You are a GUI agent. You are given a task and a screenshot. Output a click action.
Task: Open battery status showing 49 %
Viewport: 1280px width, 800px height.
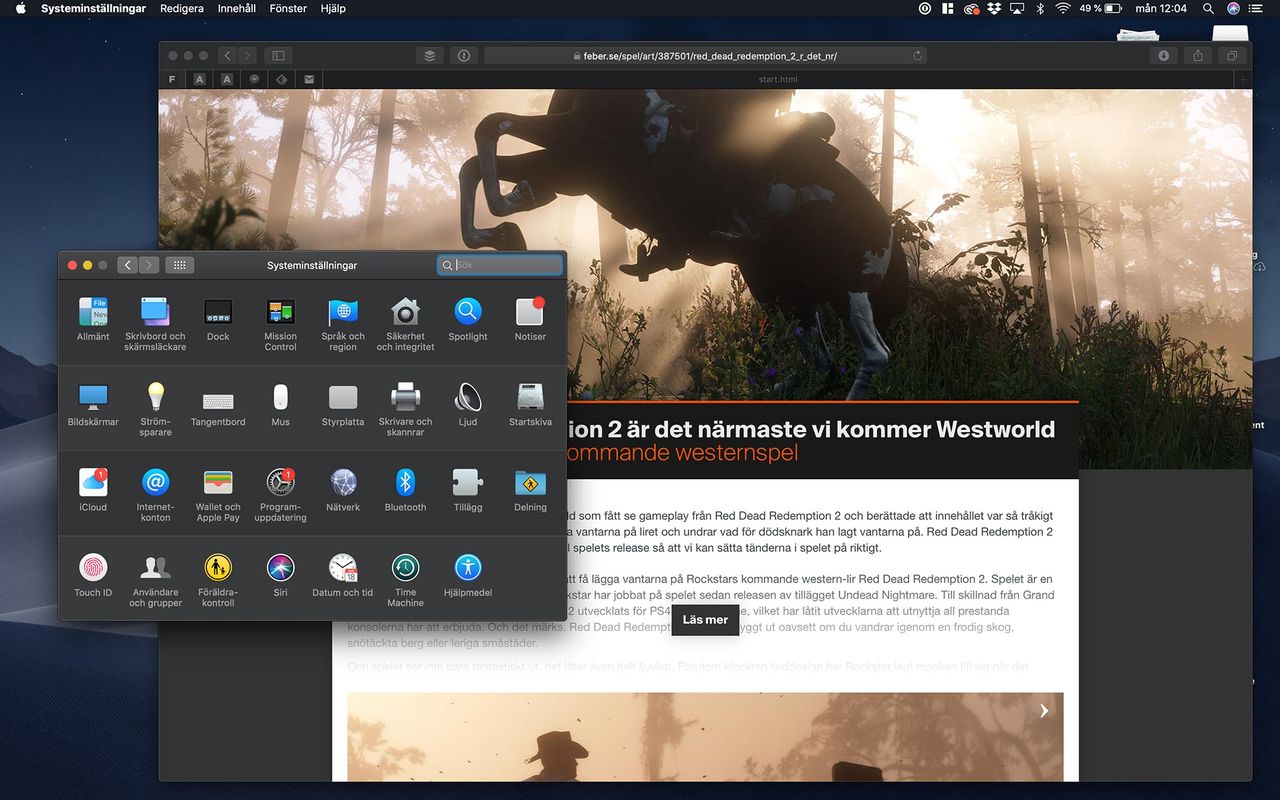(x=1100, y=8)
